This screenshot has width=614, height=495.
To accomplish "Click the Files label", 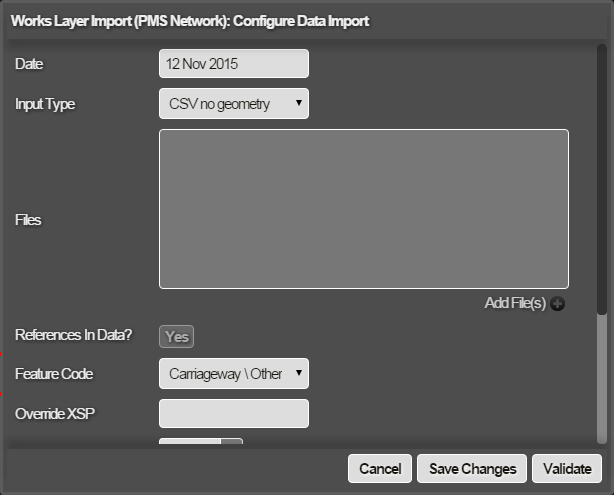I will coord(28,220).
